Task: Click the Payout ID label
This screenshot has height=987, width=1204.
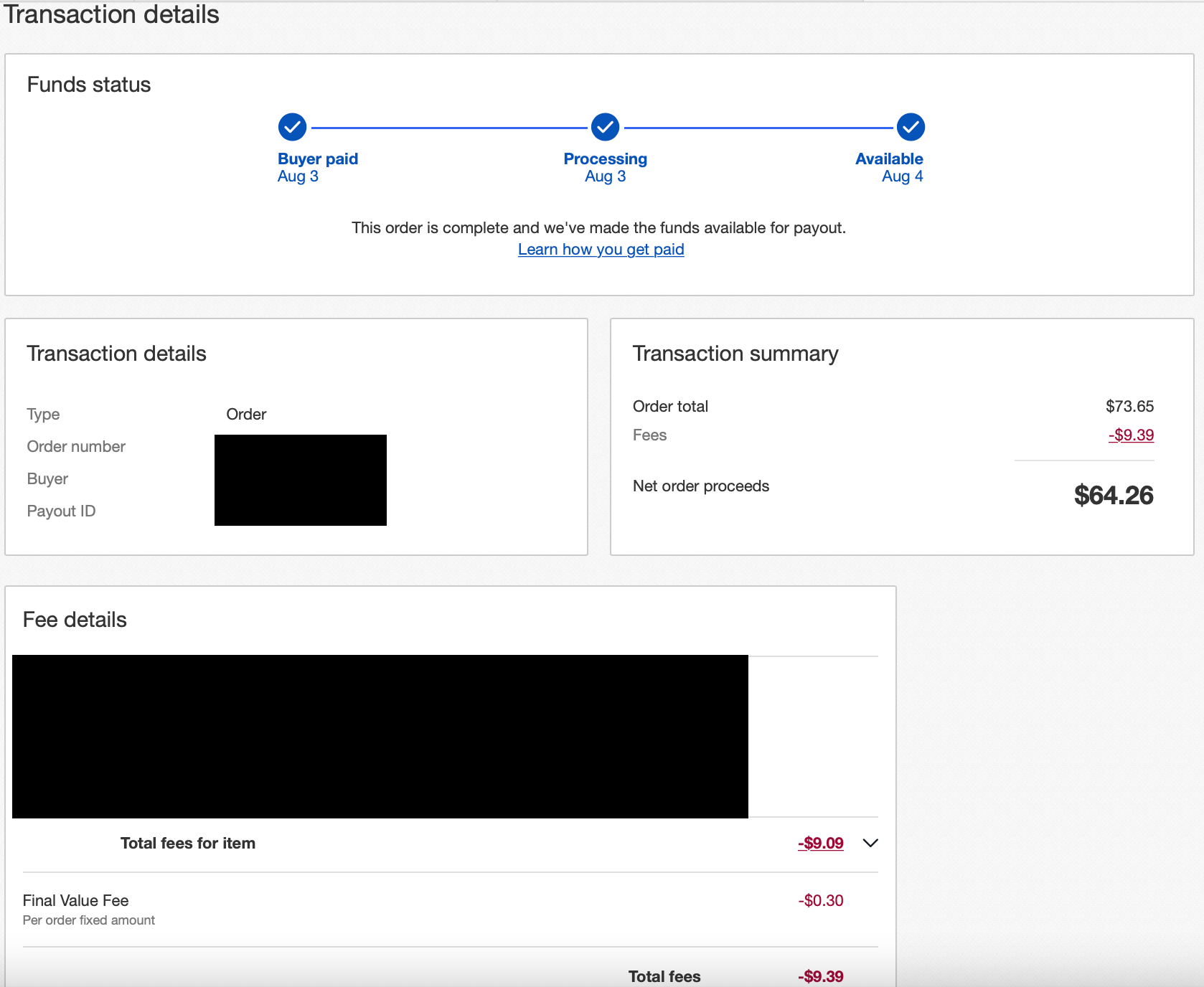Action: click(x=61, y=511)
